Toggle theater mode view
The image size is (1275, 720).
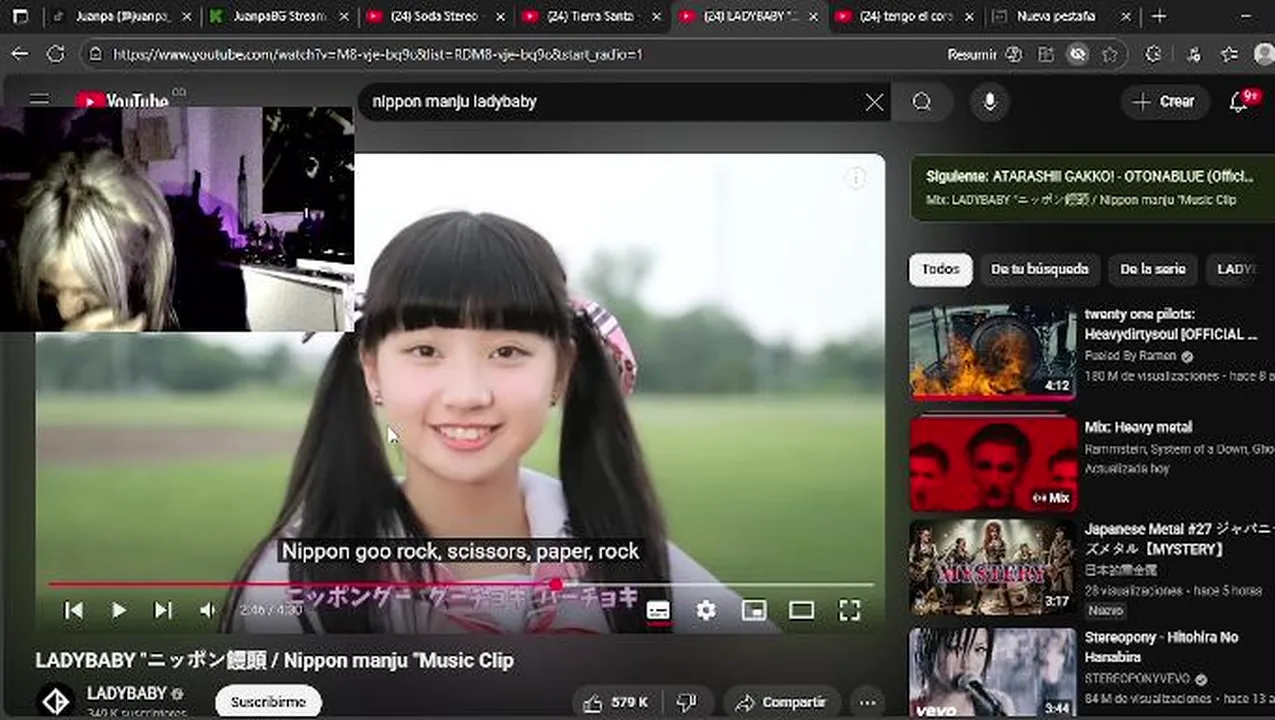(801, 610)
